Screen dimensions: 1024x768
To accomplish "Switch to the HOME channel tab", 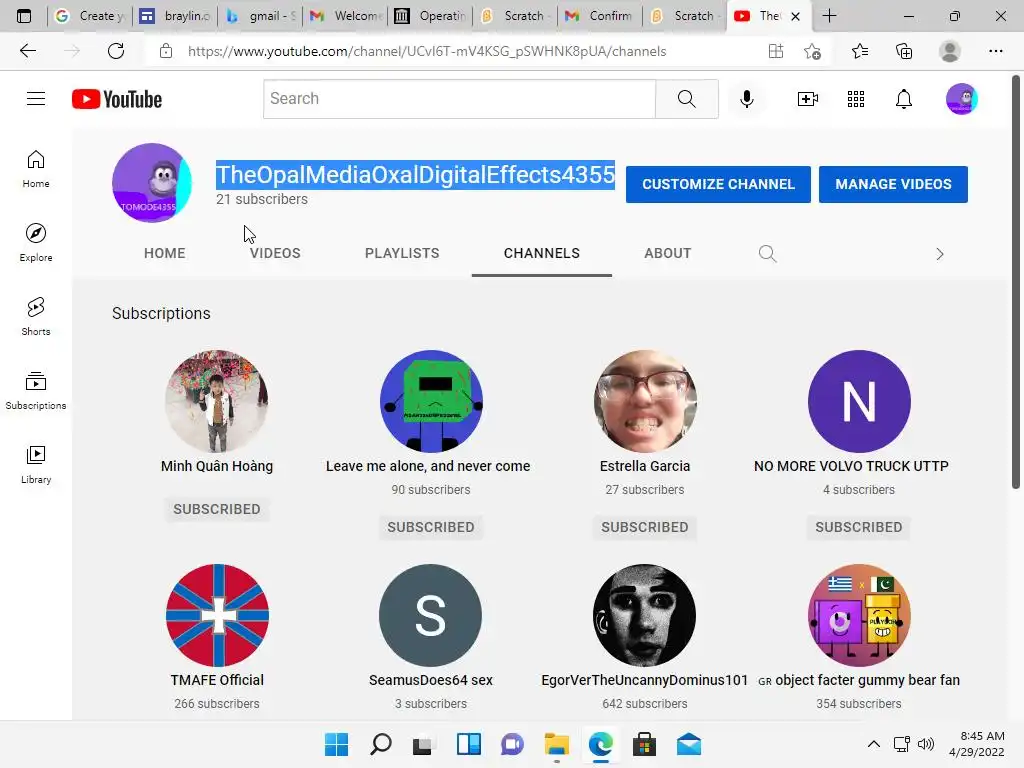I will (x=165, y=253).
